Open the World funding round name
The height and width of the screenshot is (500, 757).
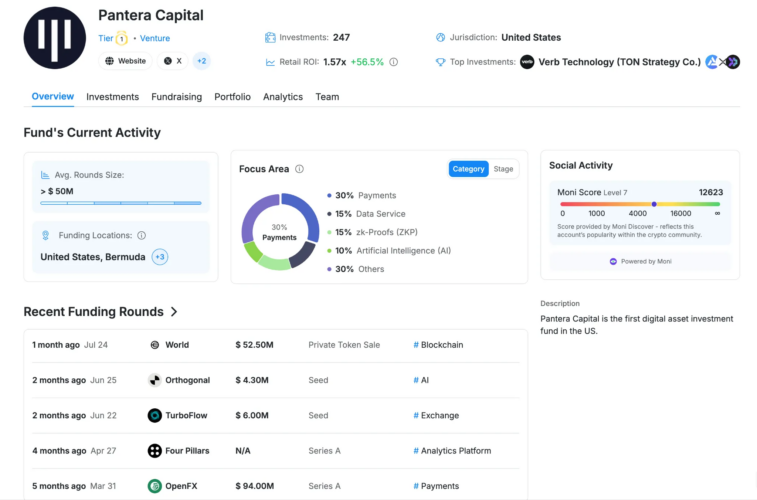point(177,345)
